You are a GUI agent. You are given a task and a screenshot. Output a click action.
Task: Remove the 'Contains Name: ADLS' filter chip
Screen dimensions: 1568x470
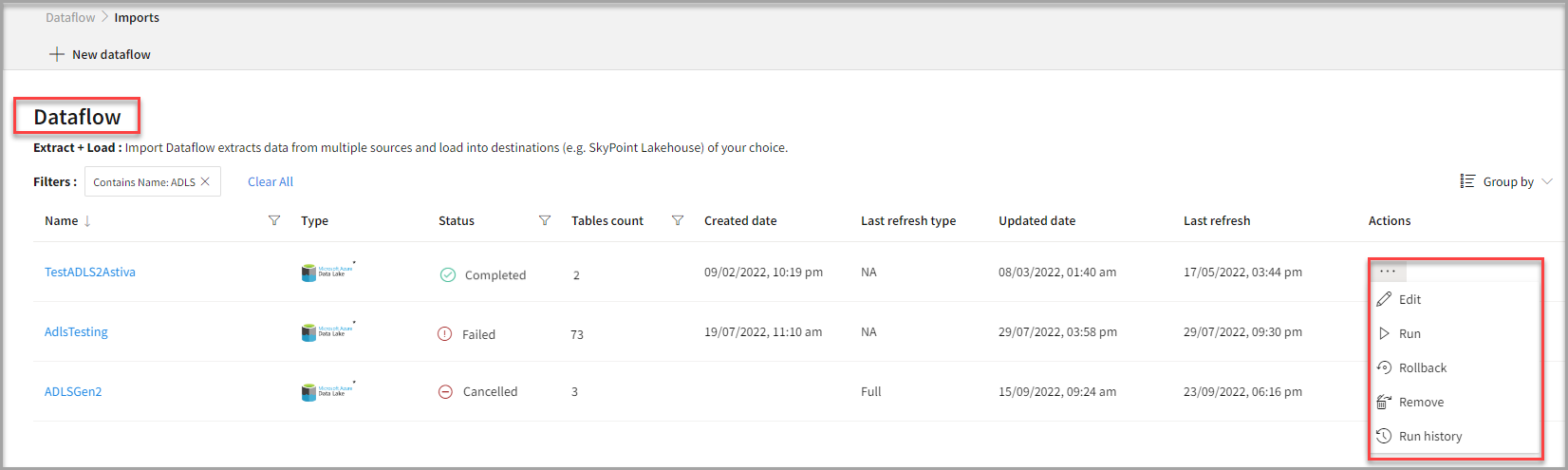click(x=205, y=181)
